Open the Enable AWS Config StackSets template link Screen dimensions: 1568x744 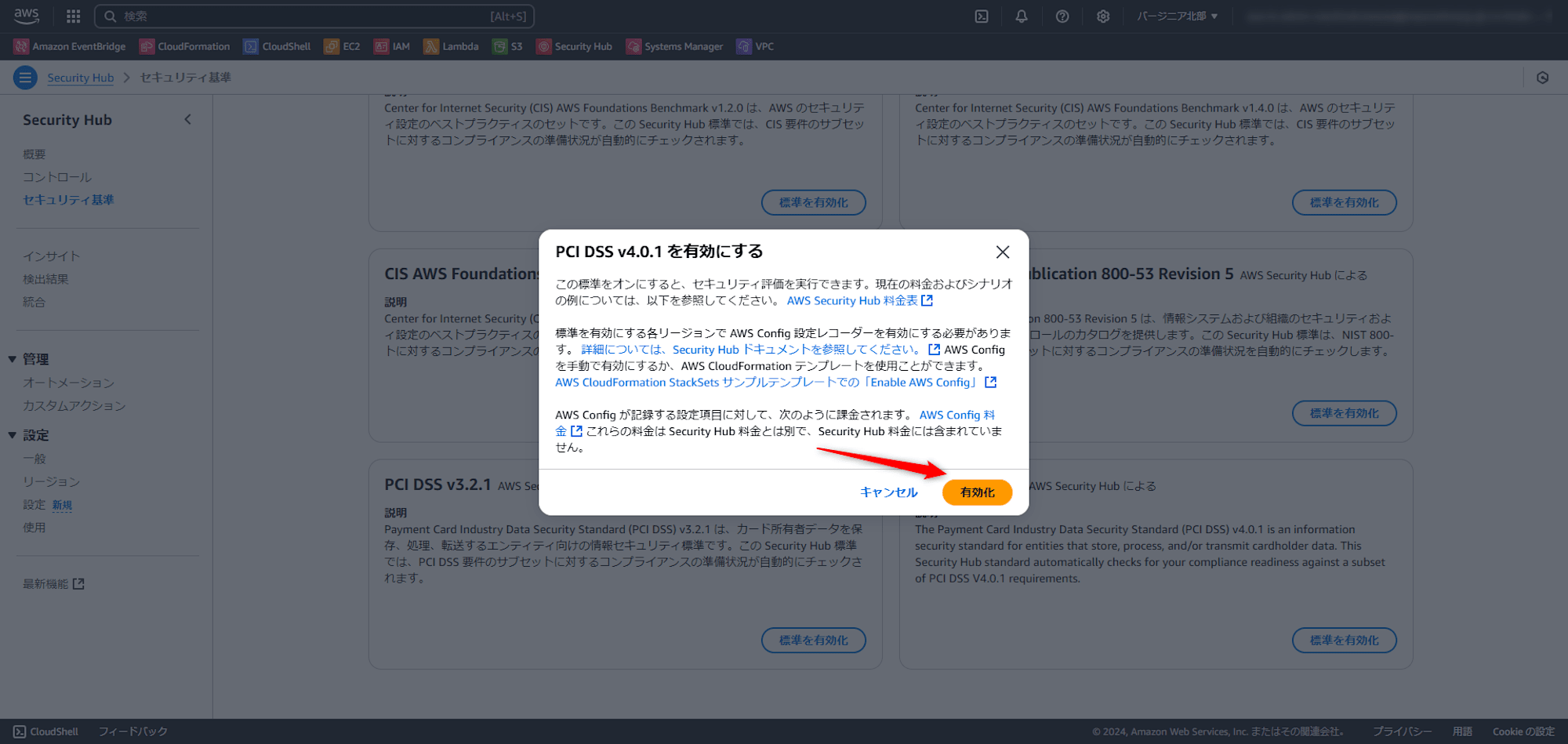pos(776,383)
